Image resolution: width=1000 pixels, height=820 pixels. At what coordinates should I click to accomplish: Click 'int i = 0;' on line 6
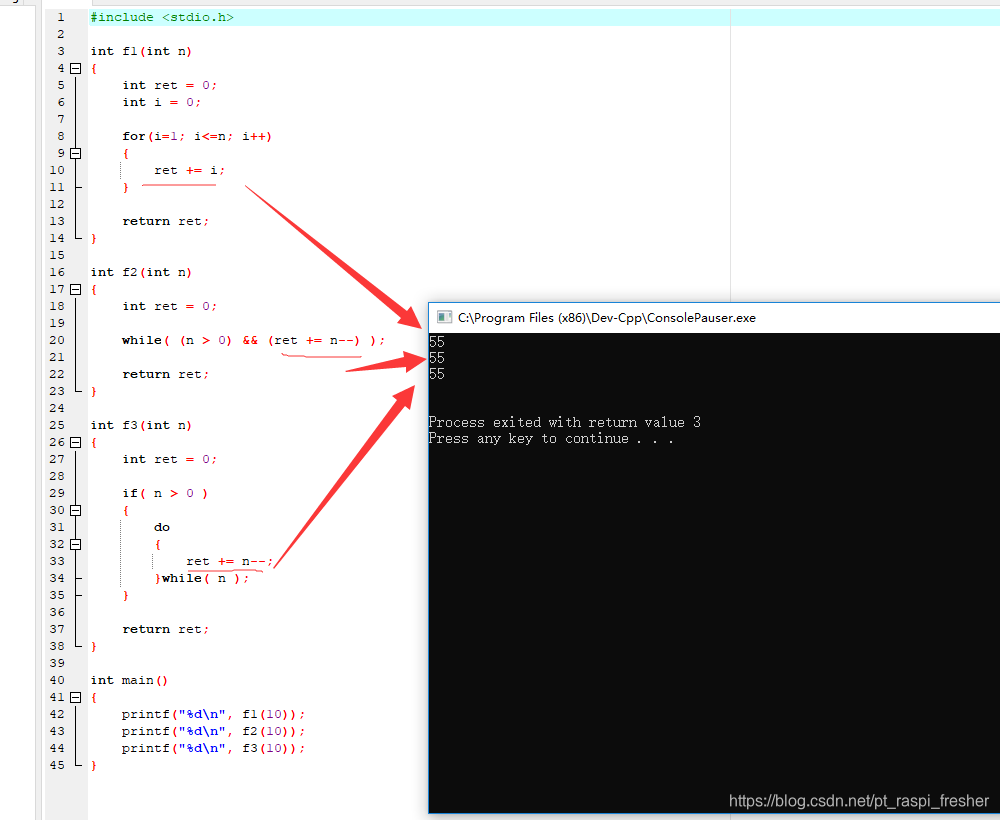tap(161, 102)
